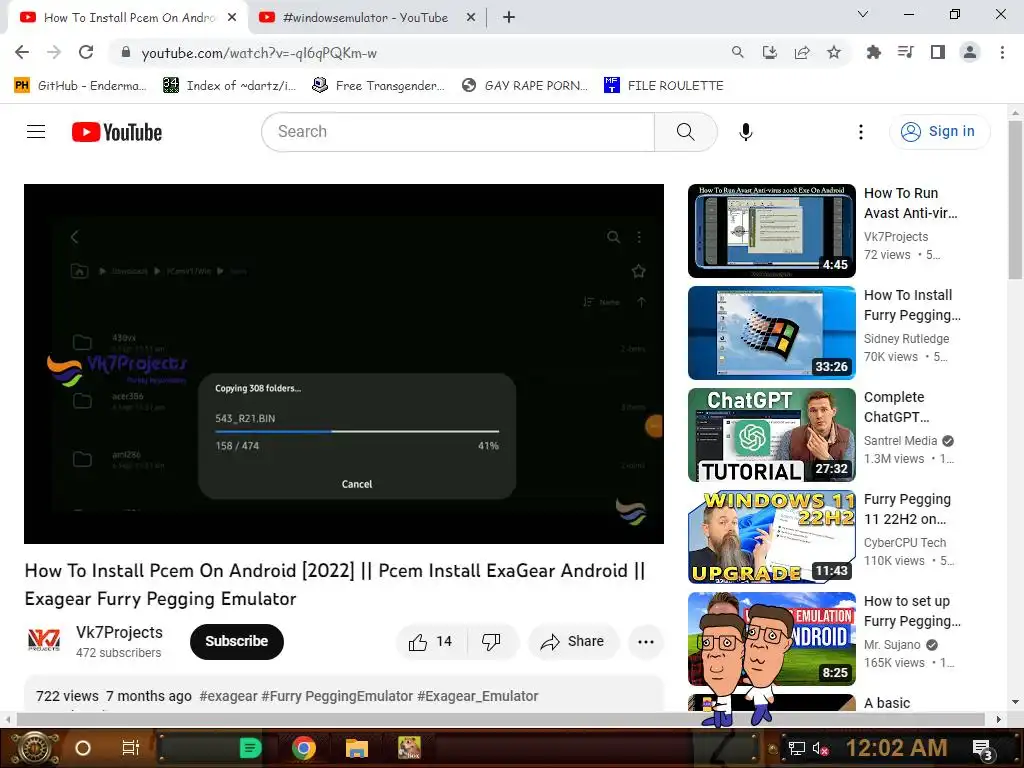Click the #exagear hashtag
1024x768 pixels.
pyautogui.click(x=229, y=697)
